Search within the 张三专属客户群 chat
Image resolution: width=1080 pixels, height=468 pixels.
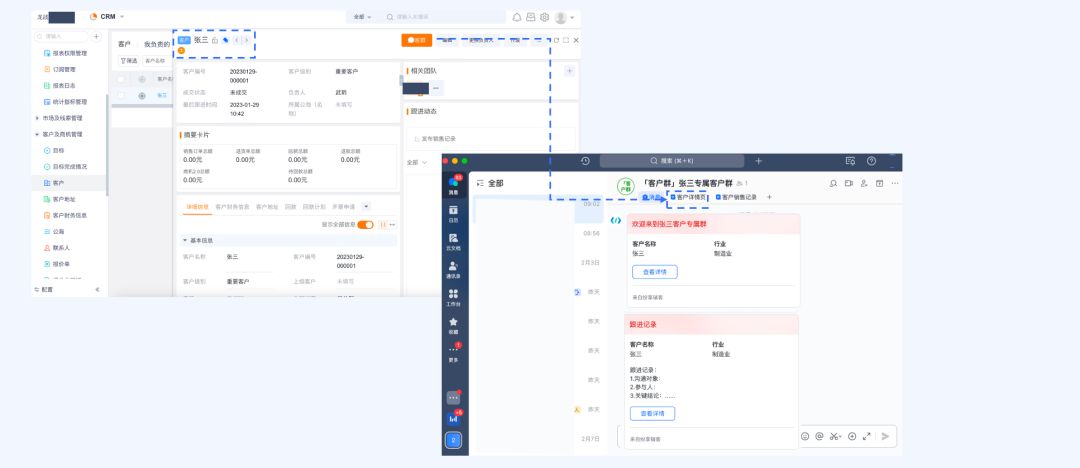(x=833, y=183)
